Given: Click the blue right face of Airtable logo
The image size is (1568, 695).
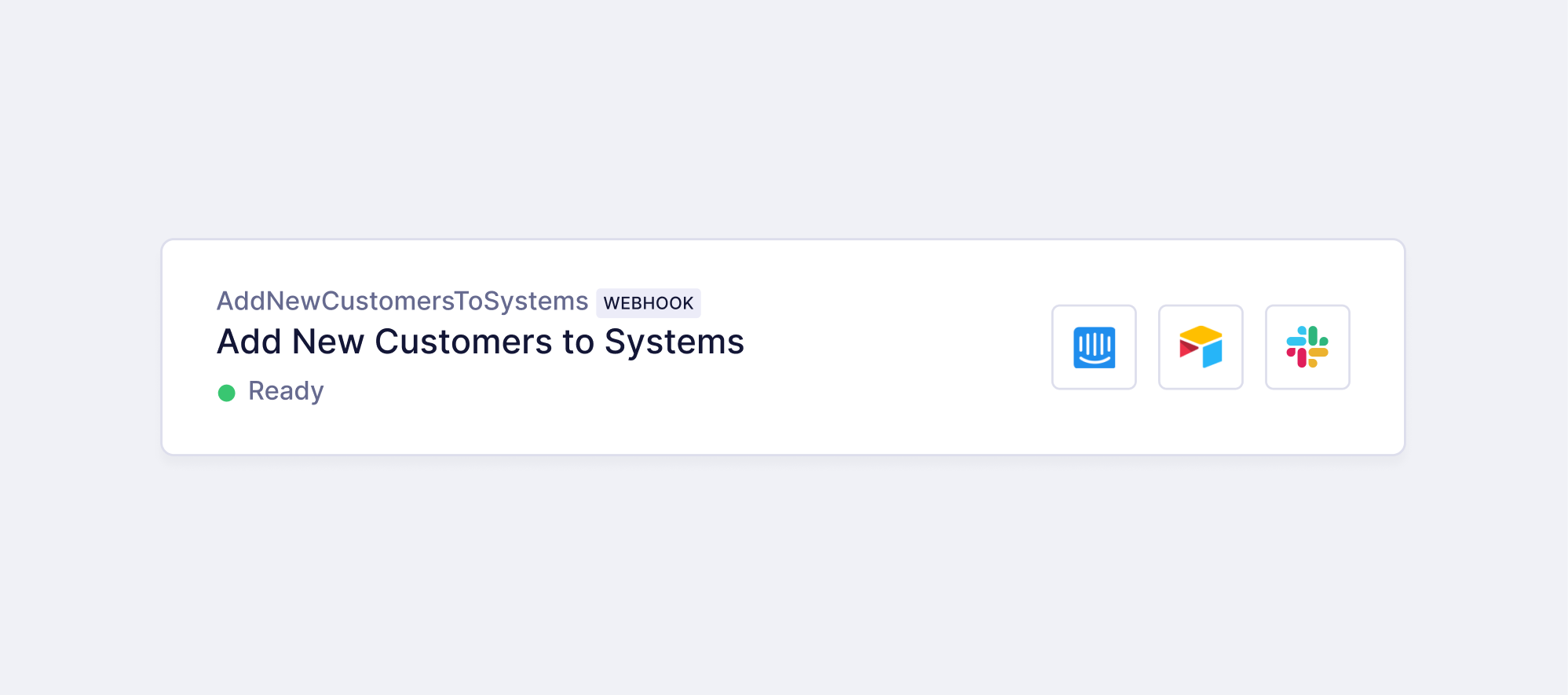Looking at the screenshot, I should click(1213, 353).
